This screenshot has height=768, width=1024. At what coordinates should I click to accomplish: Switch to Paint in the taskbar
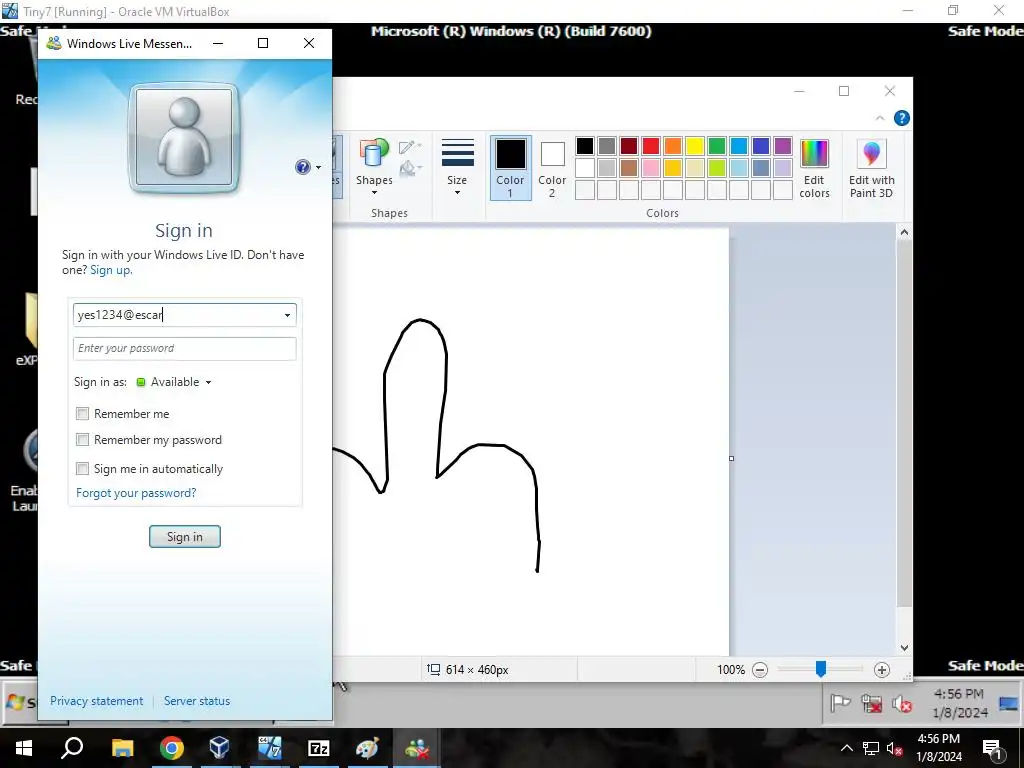[367, 748]
